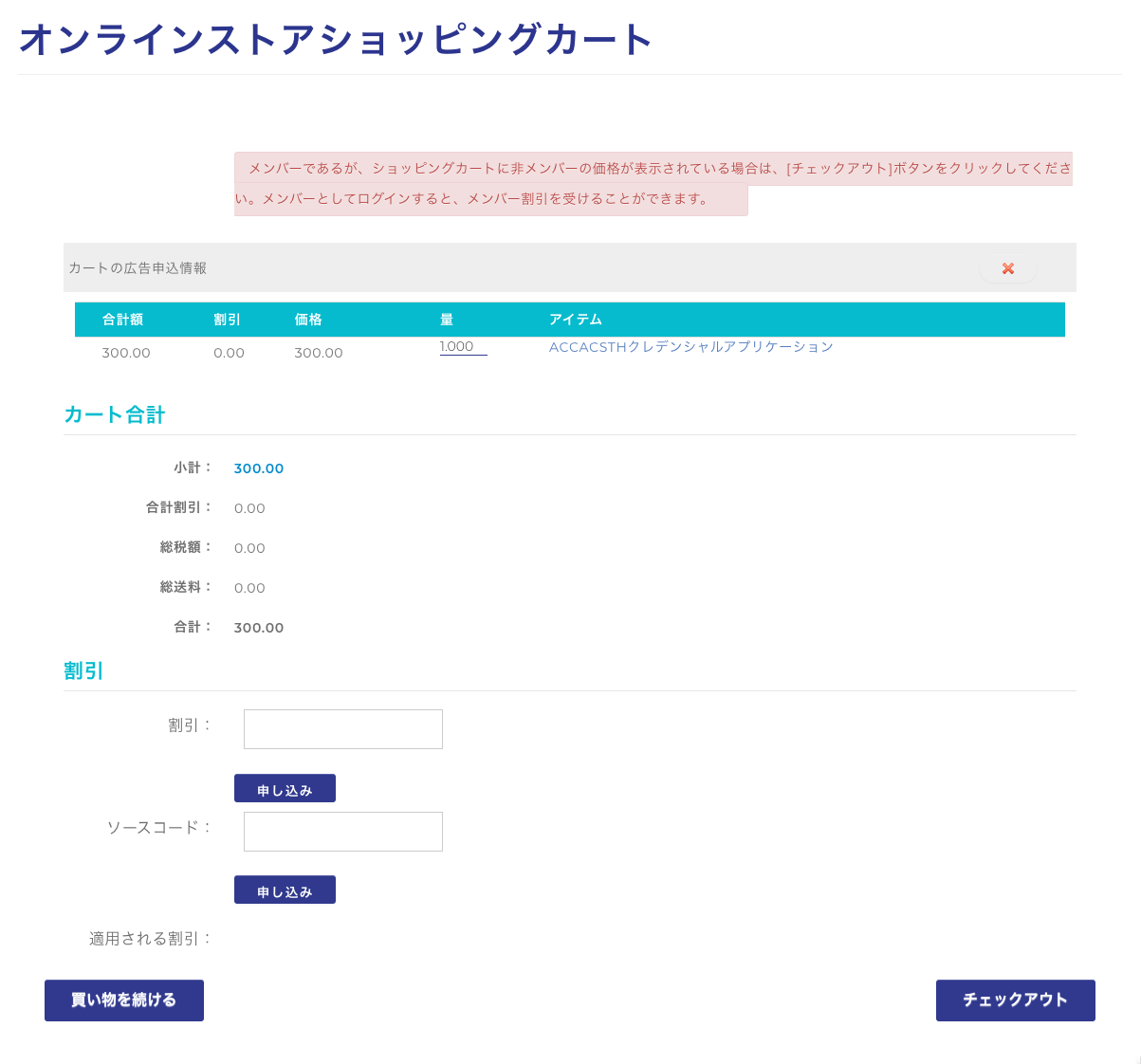Click the オンラインストアショッピングカート page title
Screen dimensions: 1141x1064
337,40
